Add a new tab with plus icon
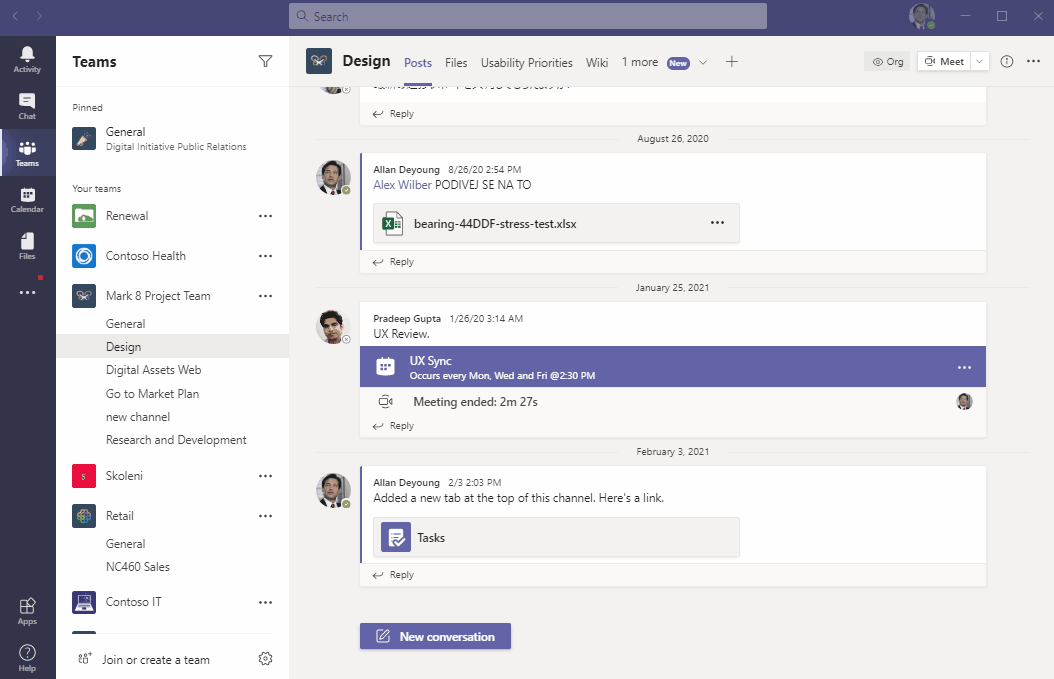 732,62
